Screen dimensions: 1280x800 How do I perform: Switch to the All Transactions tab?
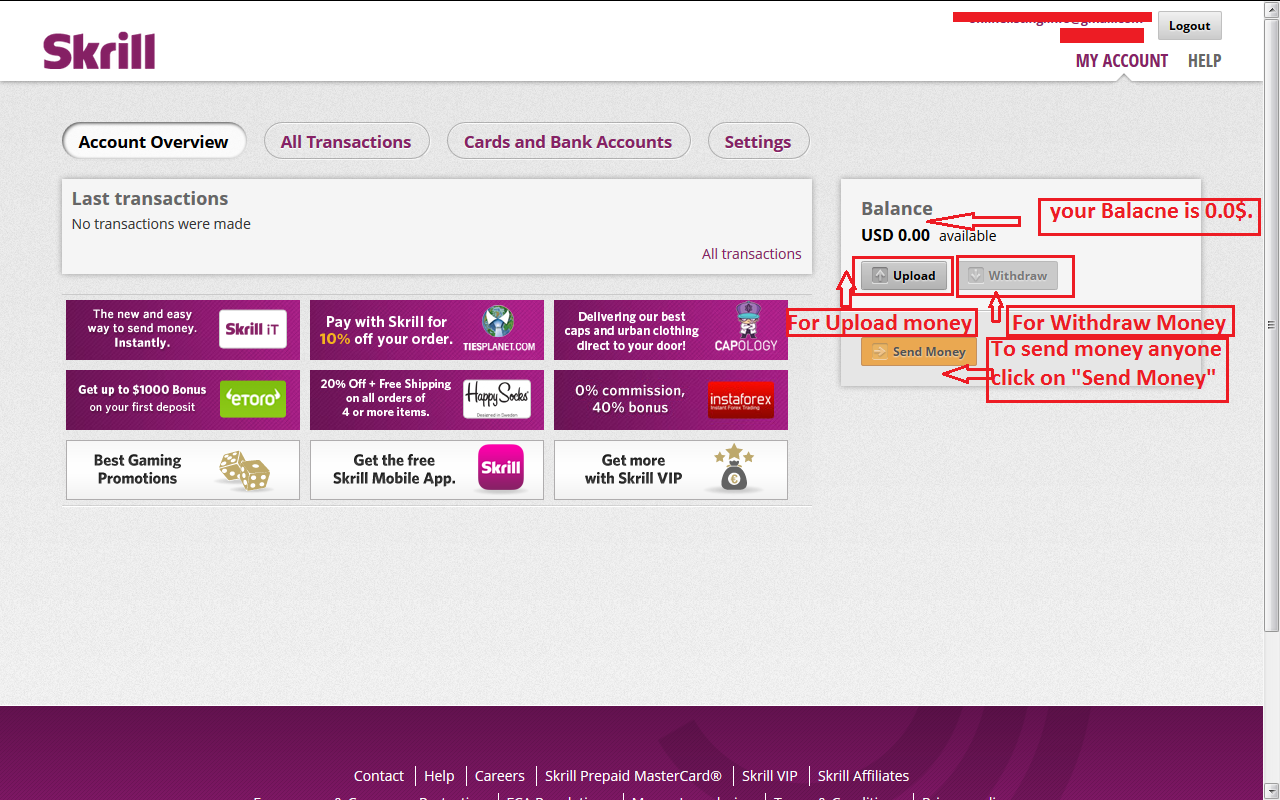346,141
